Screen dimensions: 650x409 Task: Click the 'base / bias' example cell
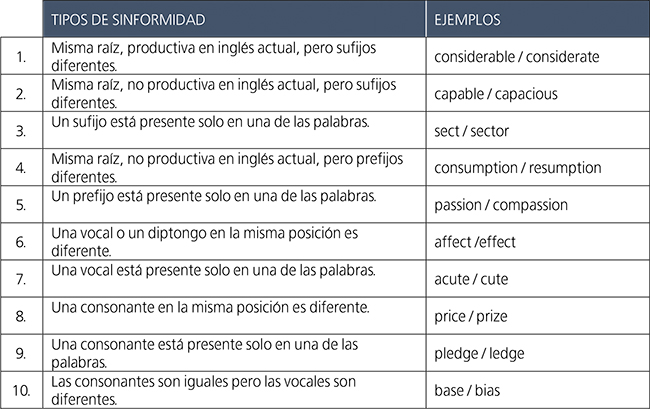(468, 389)
